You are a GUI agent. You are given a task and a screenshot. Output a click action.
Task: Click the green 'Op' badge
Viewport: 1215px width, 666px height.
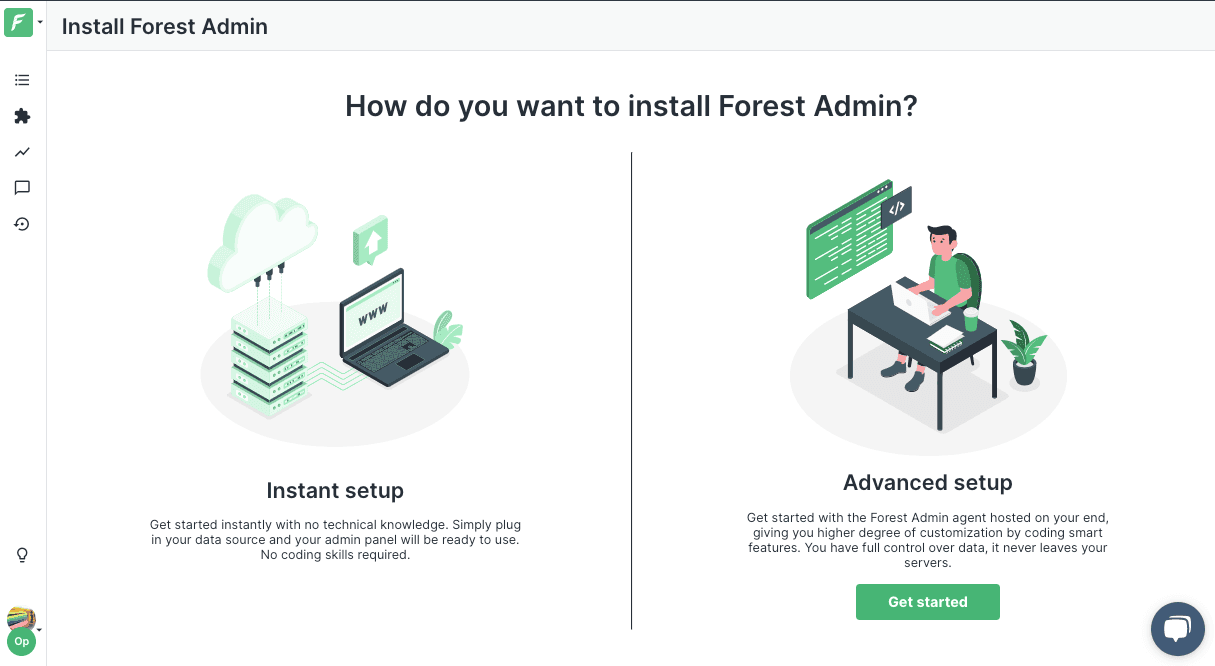pyautogui.click(x=21, y=641)
